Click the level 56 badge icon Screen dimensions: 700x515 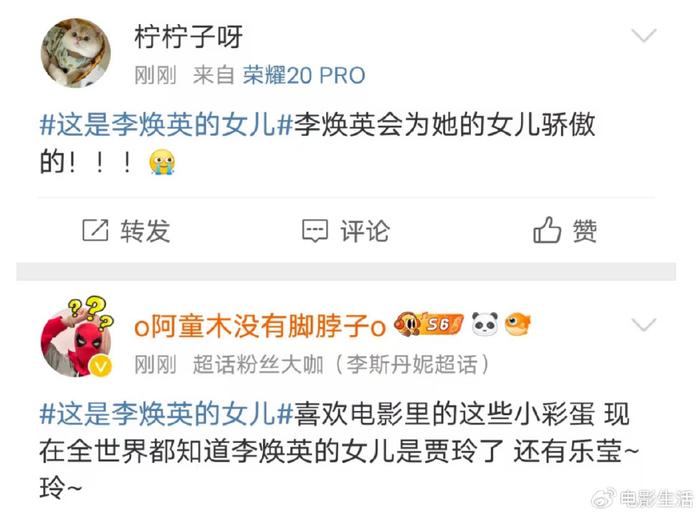tap(429, 324)
